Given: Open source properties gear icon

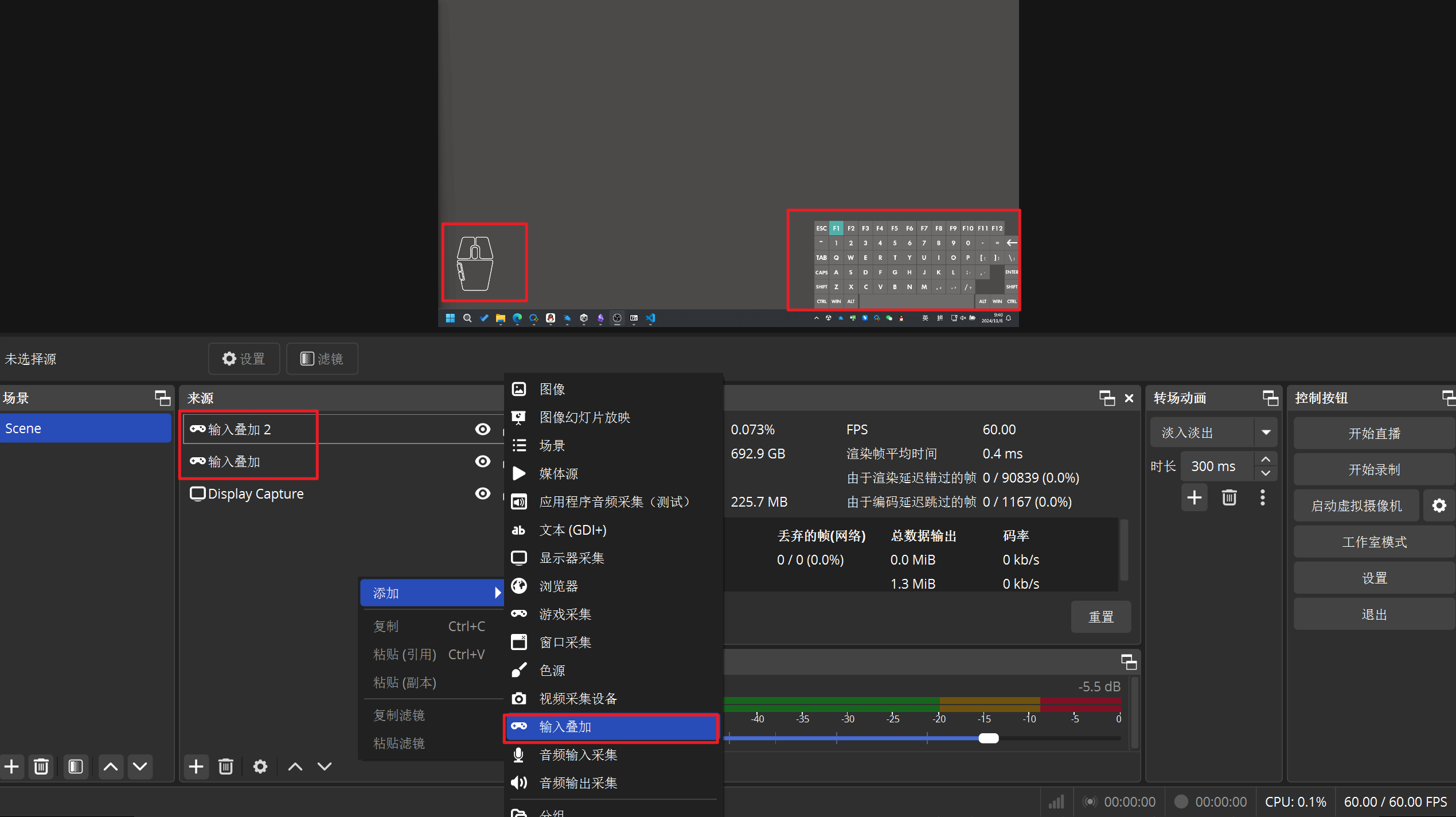Looking at the screenshot, I should (260, 767).
